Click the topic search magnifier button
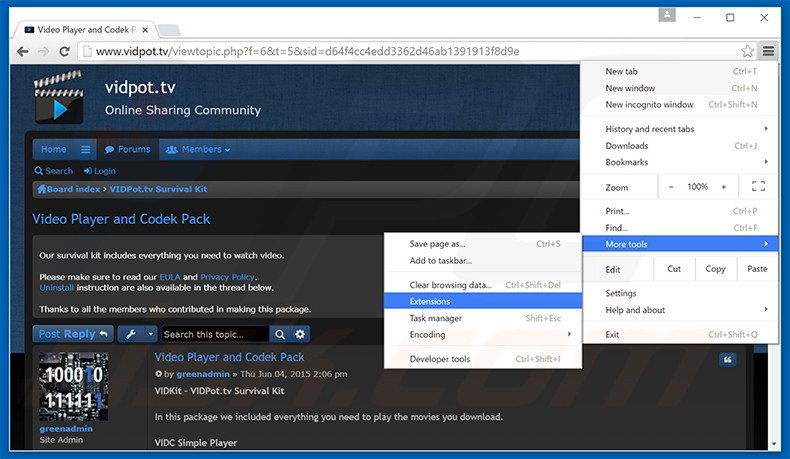790x459 pixels. coord(280,334)
